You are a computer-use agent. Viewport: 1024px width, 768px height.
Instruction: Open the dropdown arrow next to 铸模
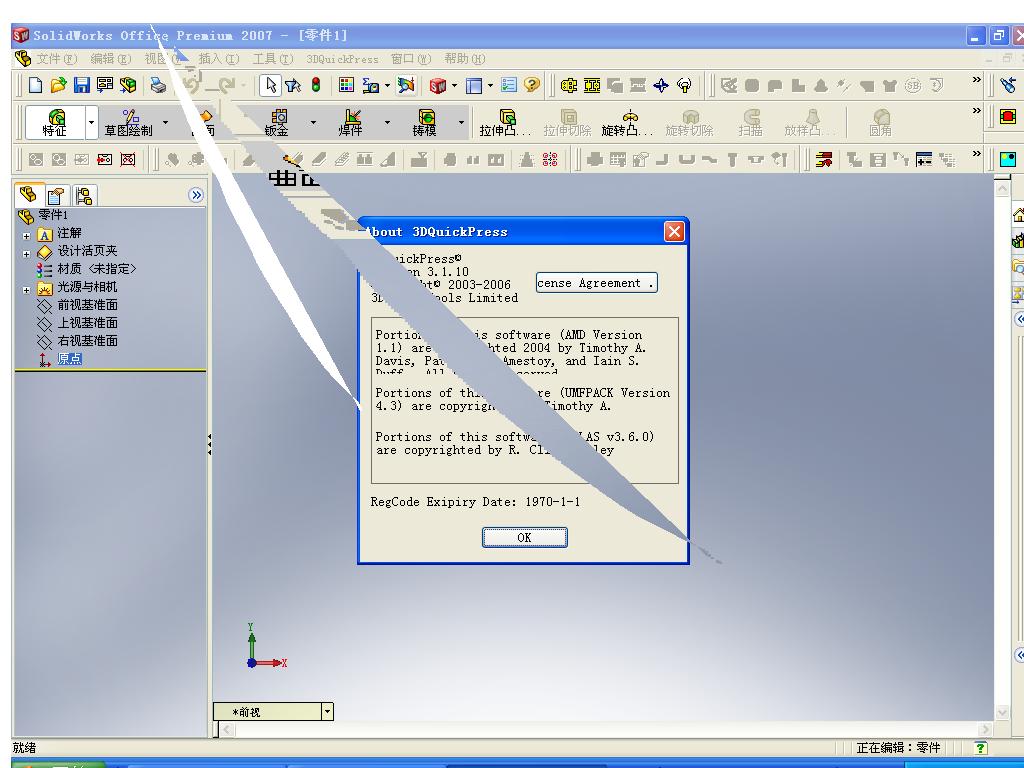coord(461,122)
